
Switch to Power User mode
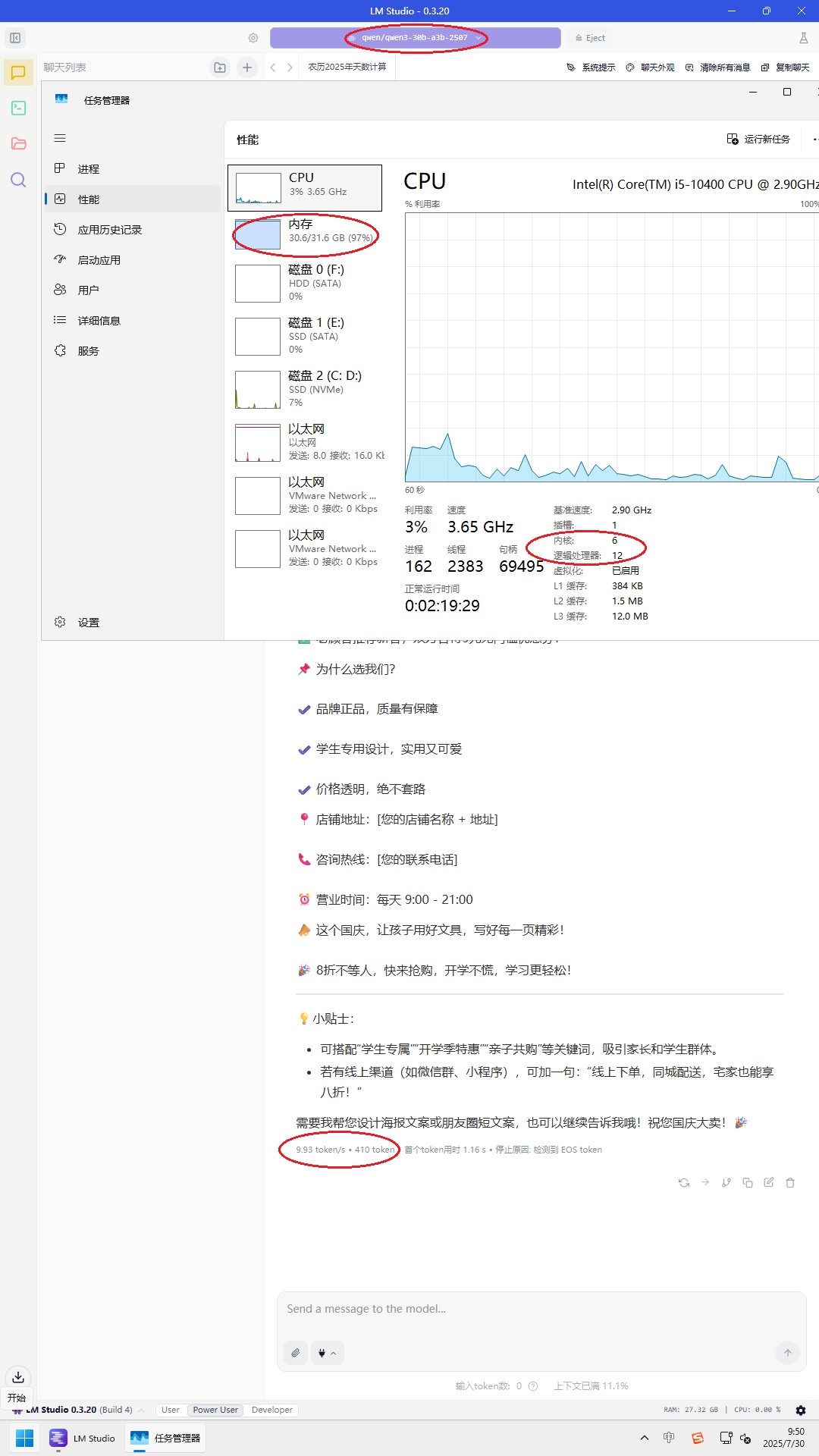215,1410
